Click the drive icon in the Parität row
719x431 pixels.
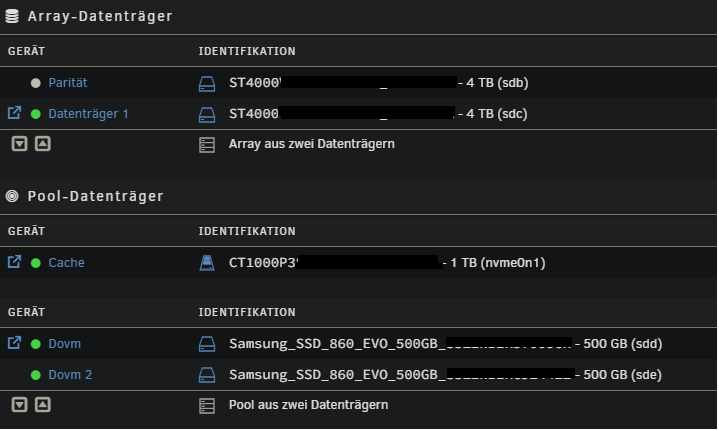click(207, 84)
